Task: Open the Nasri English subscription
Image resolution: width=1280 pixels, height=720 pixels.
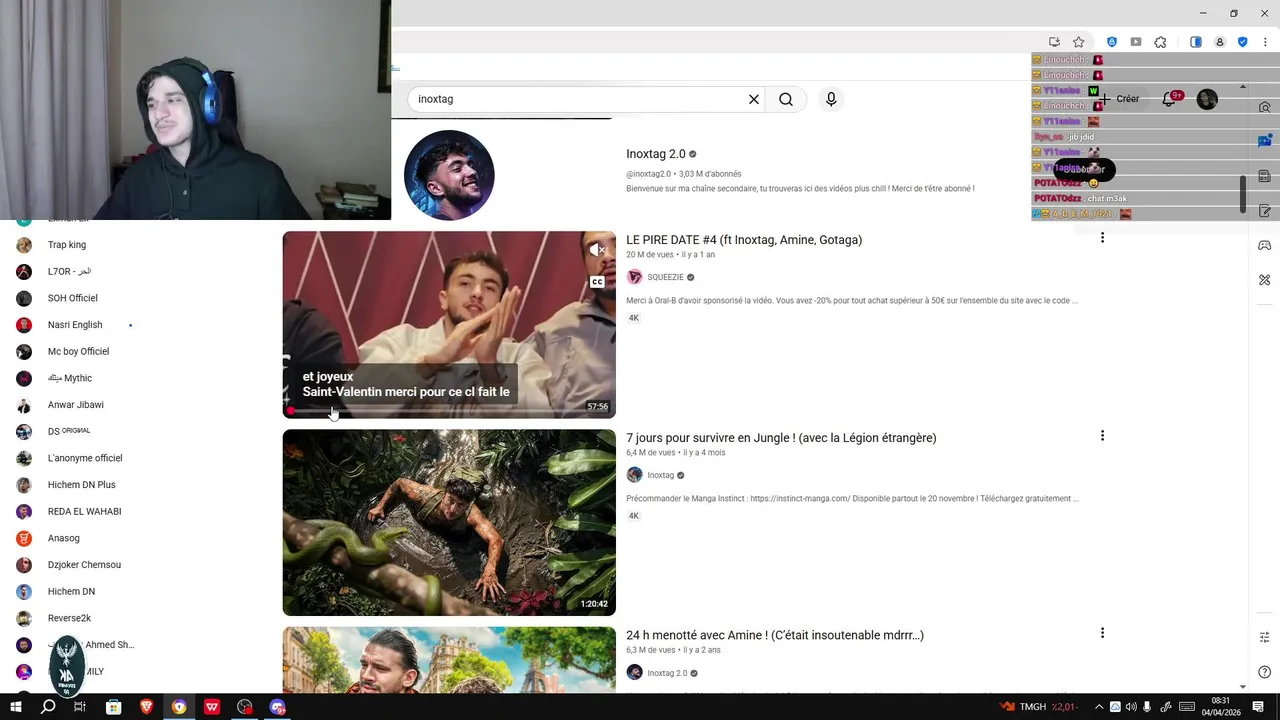Action: click(x=75, y=325)
